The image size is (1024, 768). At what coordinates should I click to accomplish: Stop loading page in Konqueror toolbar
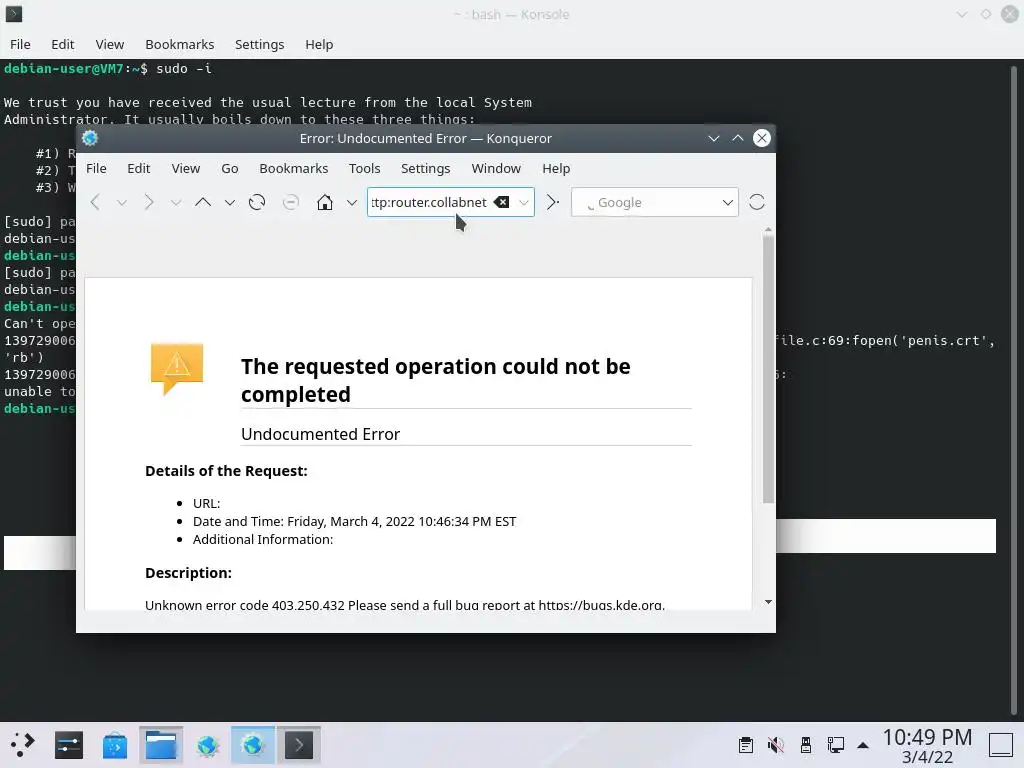click(x=291, y=202)
